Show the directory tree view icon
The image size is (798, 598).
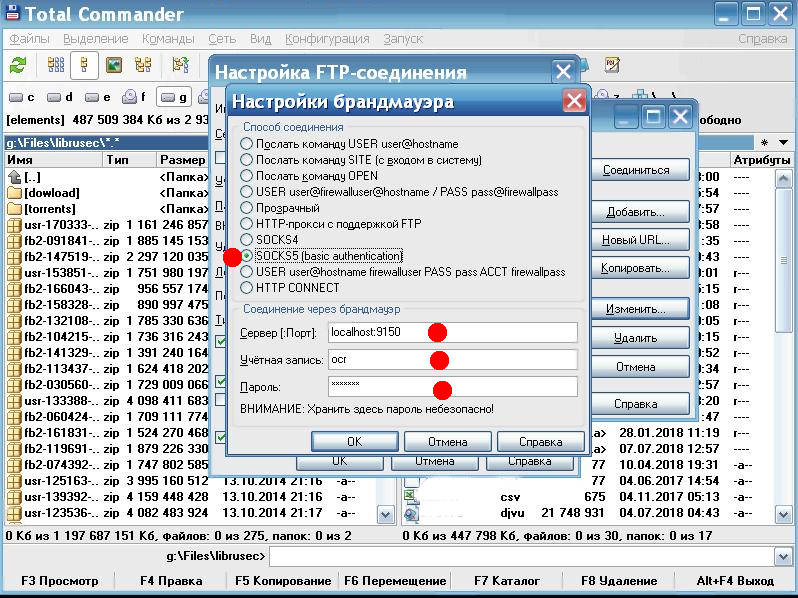143,65
